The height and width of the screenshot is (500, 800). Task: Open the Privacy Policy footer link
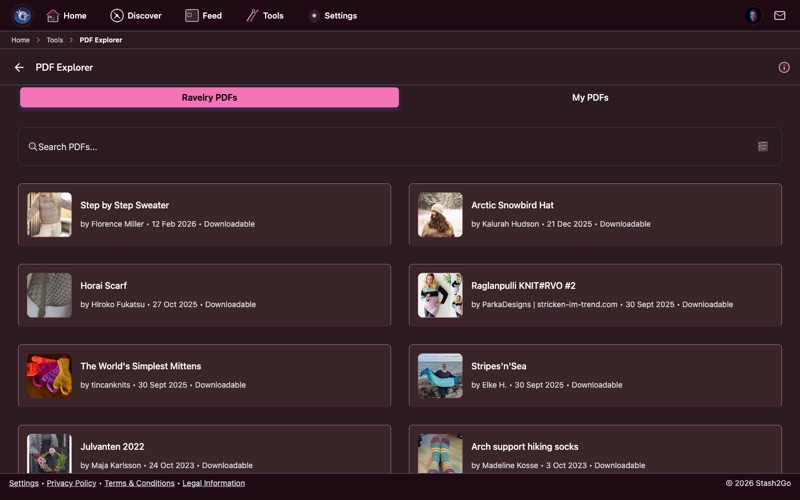click(71, 483)
